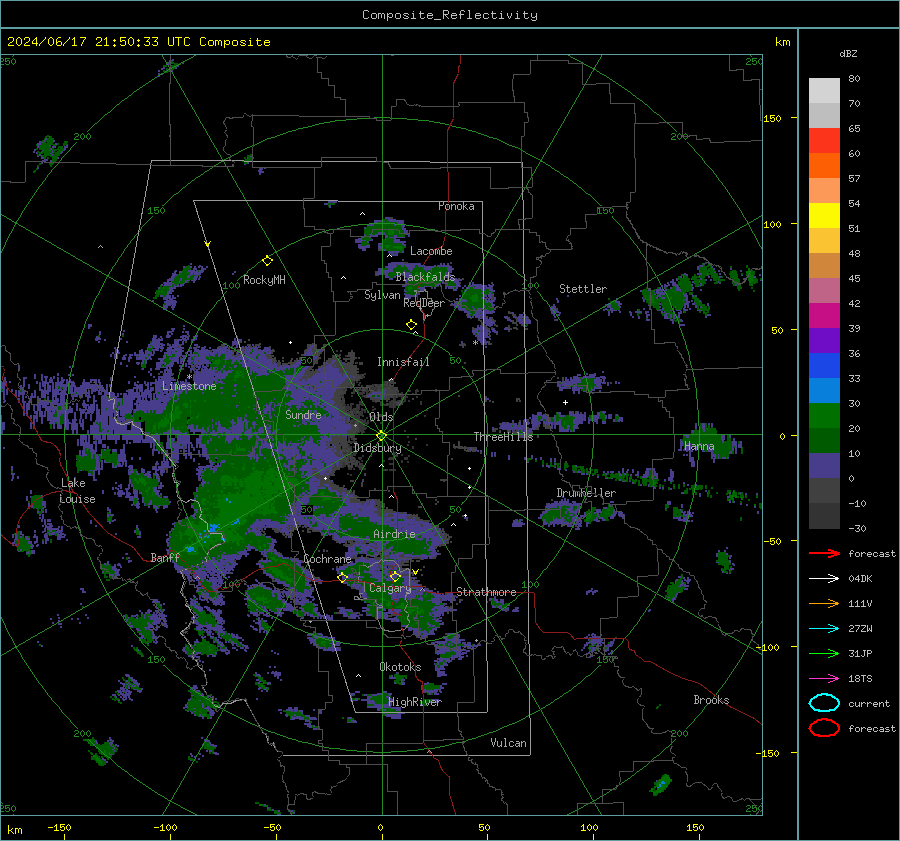The image size is (900, 841).
Task: Click the Ponoka label
Action: (x=456, y=206)
